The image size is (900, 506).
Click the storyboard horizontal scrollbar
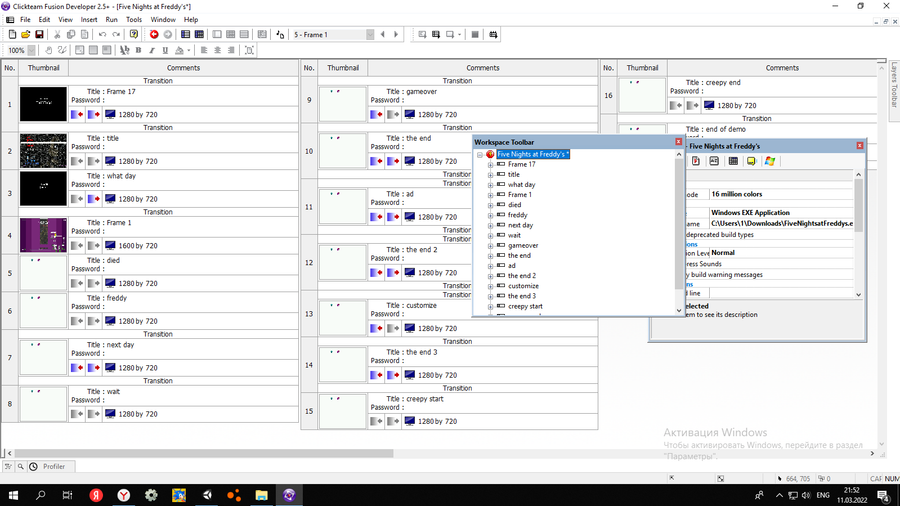[204, 453]
